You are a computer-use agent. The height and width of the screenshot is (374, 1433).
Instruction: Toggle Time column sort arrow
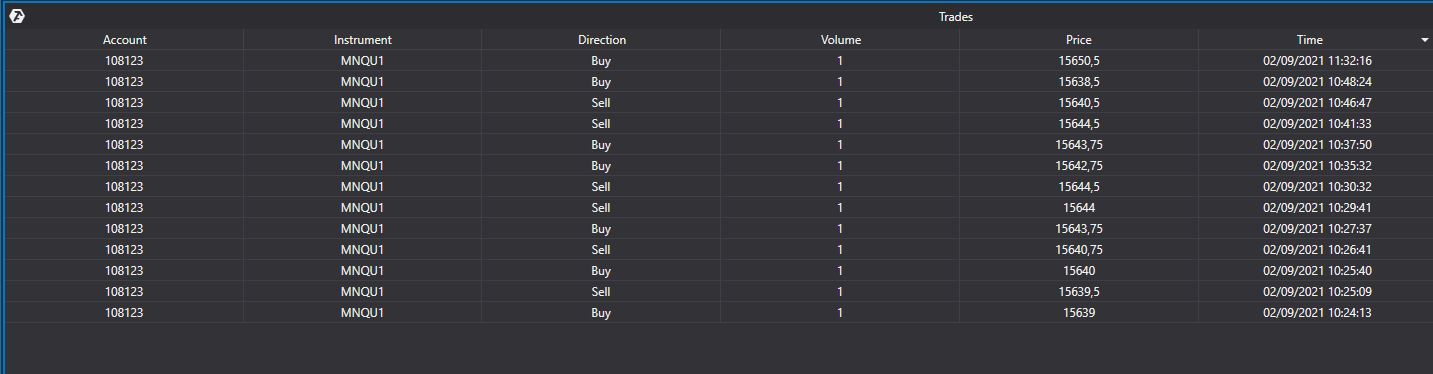1424,40
